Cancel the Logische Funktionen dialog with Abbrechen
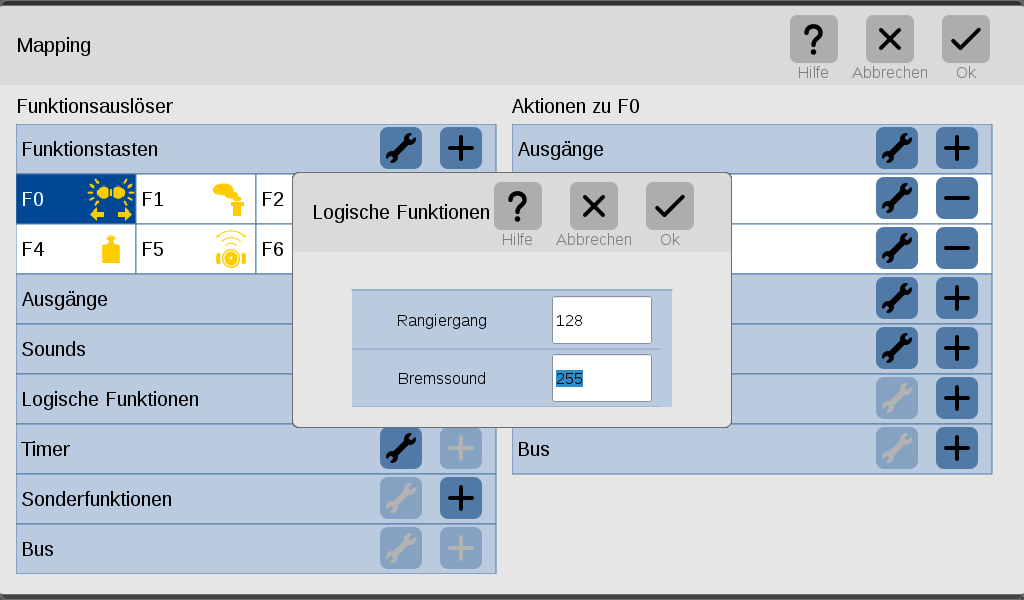This screenshot has height=600, width=1024. (x=594, y=206)
